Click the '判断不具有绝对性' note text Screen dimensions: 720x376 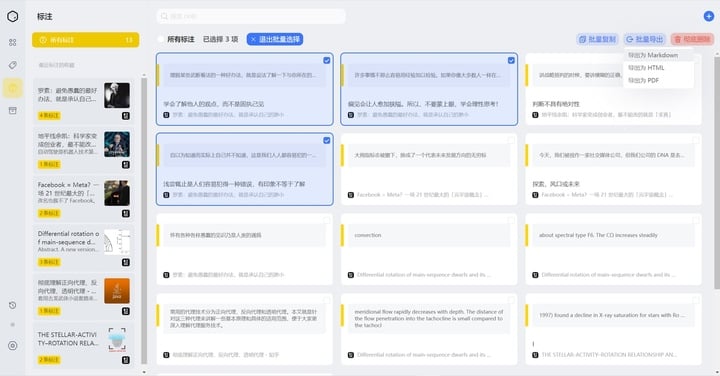556,104
